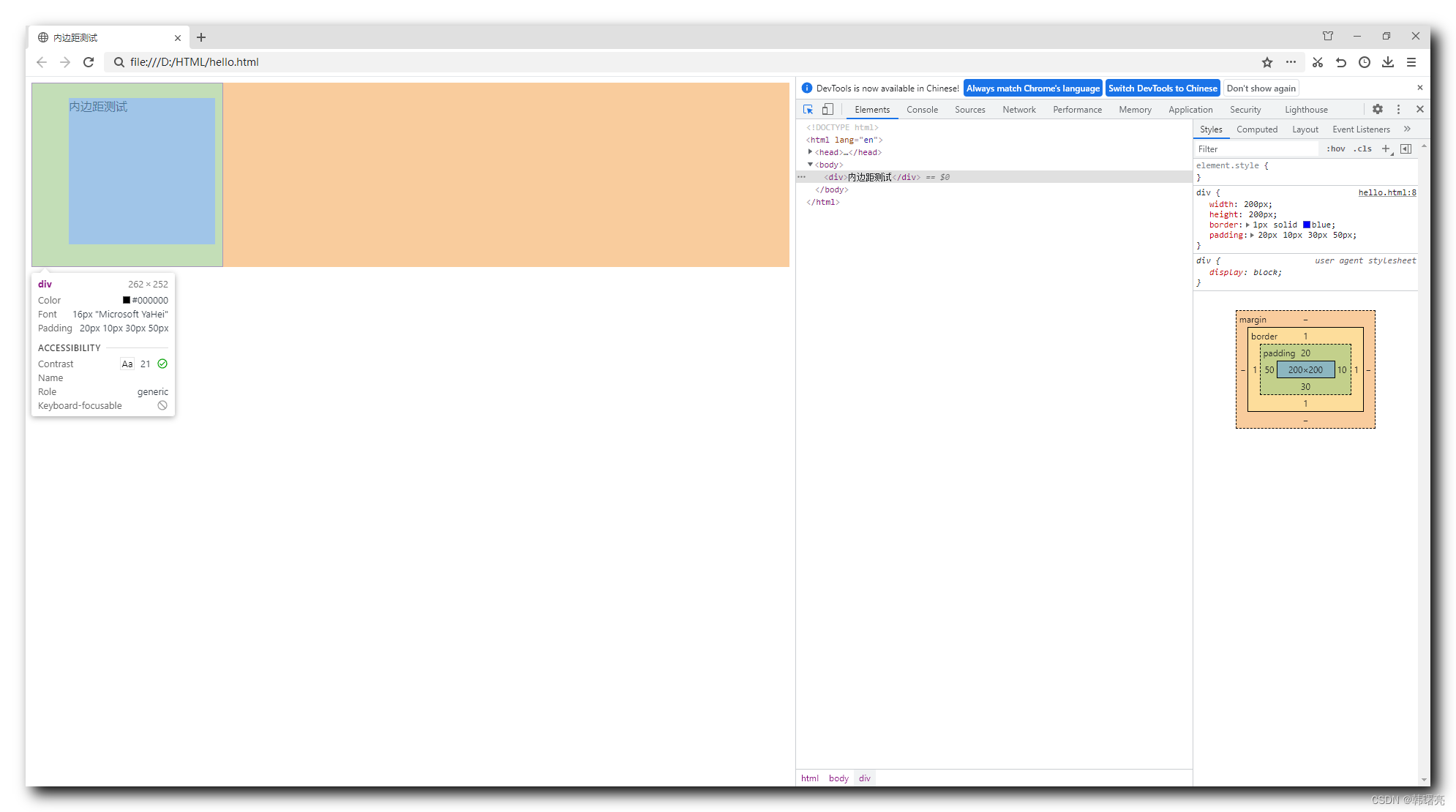
Task: Click the close DevTools panel icon
Action: (x=1420, y=109)
